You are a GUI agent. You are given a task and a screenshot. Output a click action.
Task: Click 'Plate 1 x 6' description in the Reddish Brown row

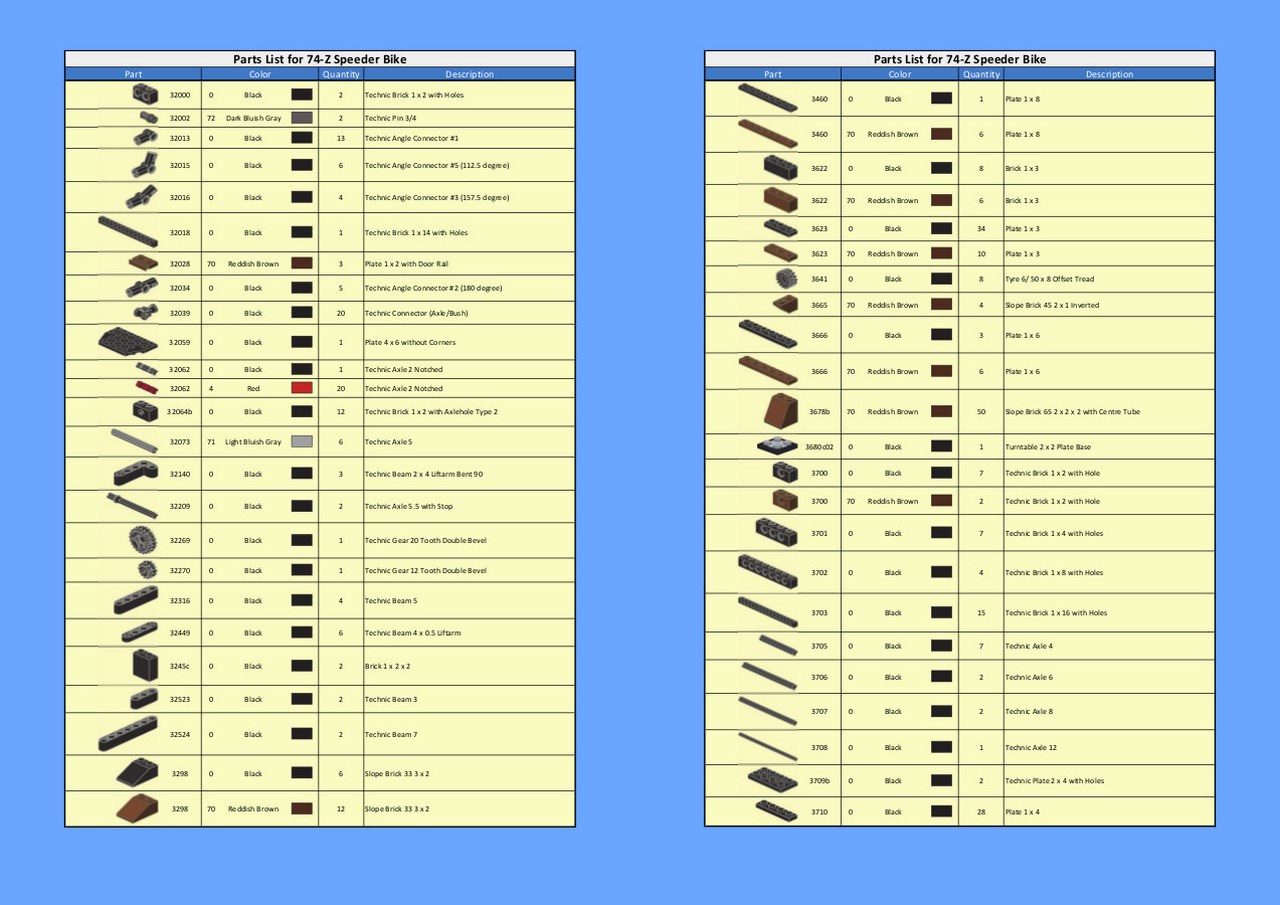(1023, 371)
